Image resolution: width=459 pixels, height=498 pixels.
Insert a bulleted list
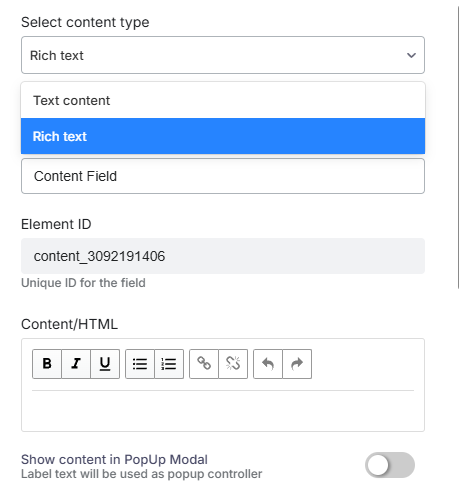coord(140,364)
